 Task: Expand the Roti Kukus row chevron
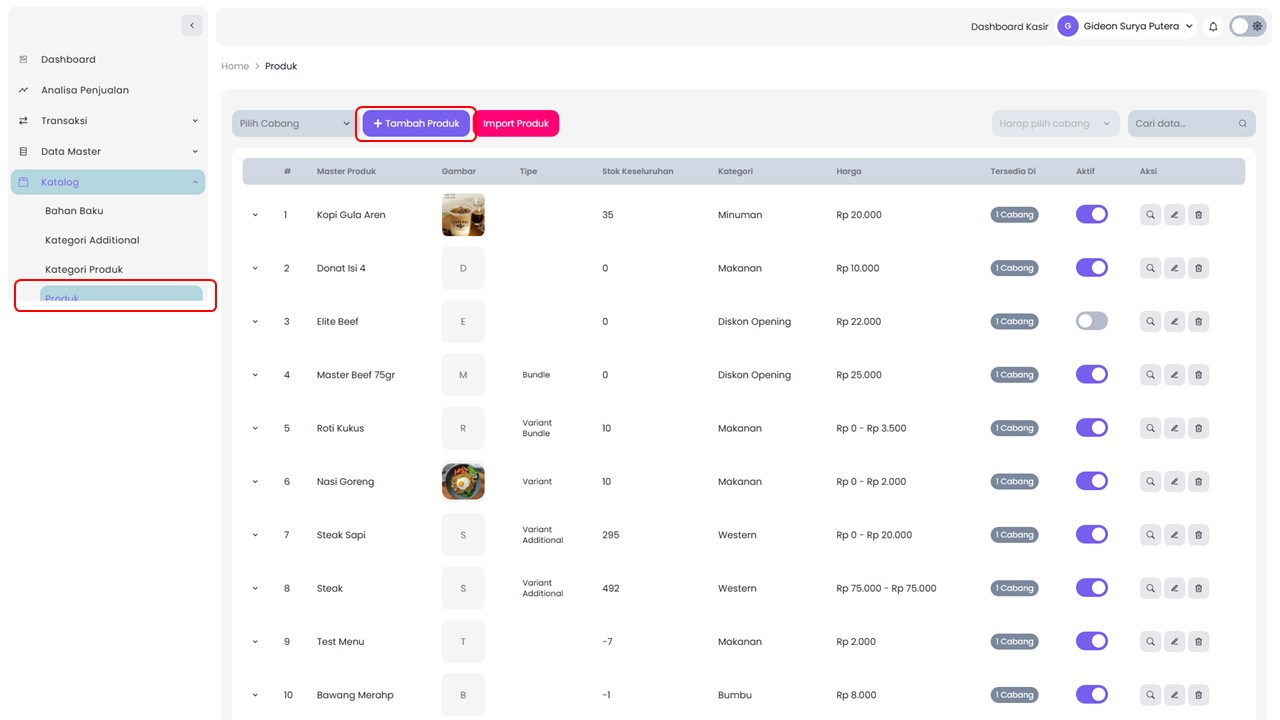coord(255,428)
